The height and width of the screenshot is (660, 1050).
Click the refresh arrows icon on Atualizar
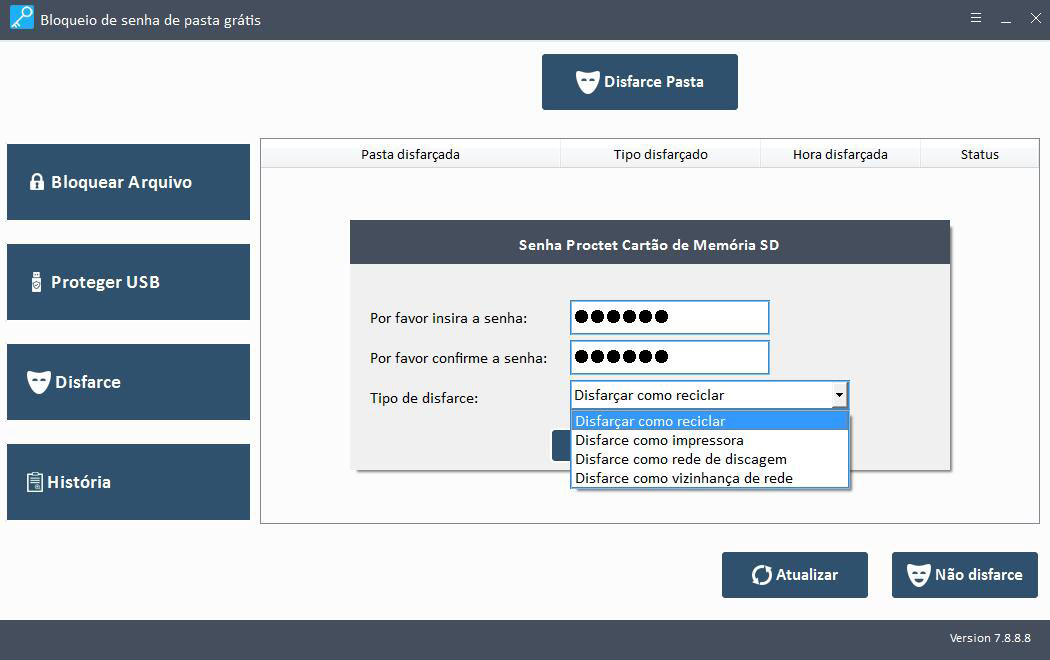click(761, 575)
